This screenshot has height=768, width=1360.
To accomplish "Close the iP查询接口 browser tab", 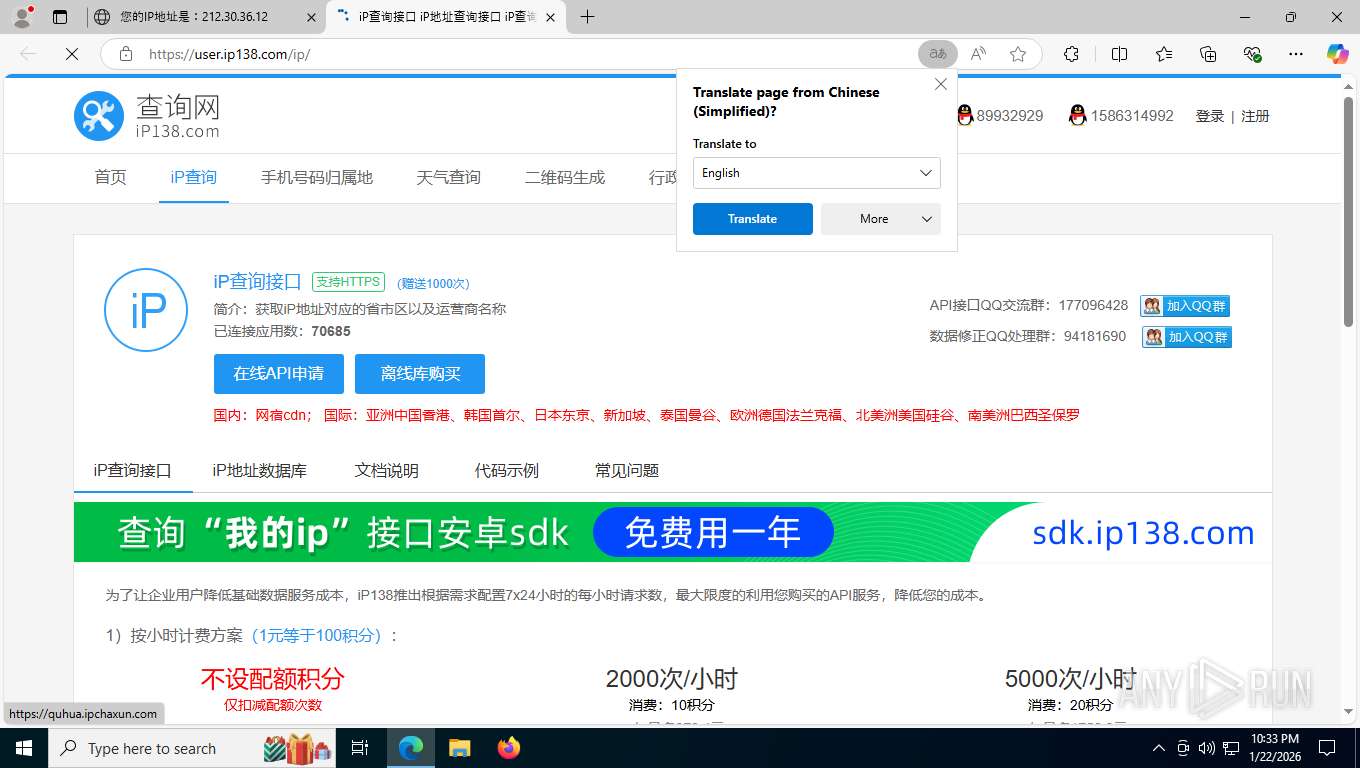I will tap(550, 17).
